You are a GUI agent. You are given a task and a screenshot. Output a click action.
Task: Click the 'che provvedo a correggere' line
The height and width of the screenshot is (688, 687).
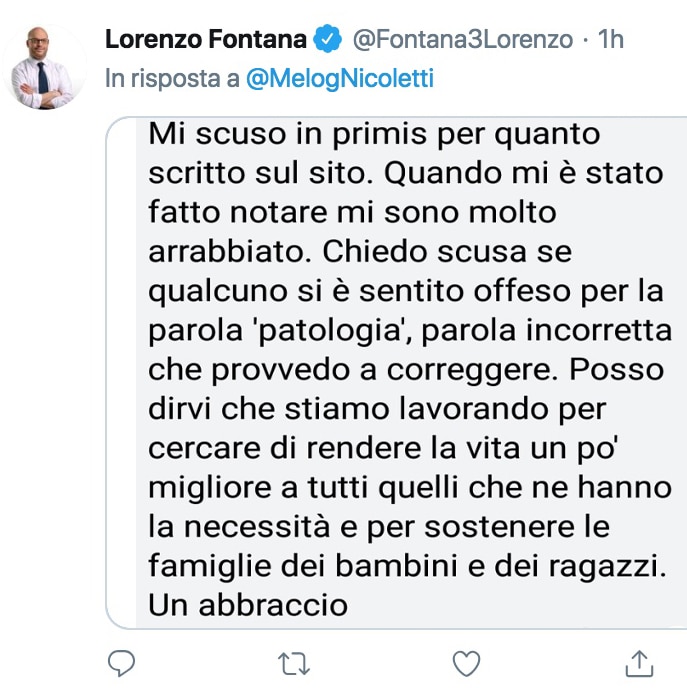354,370
